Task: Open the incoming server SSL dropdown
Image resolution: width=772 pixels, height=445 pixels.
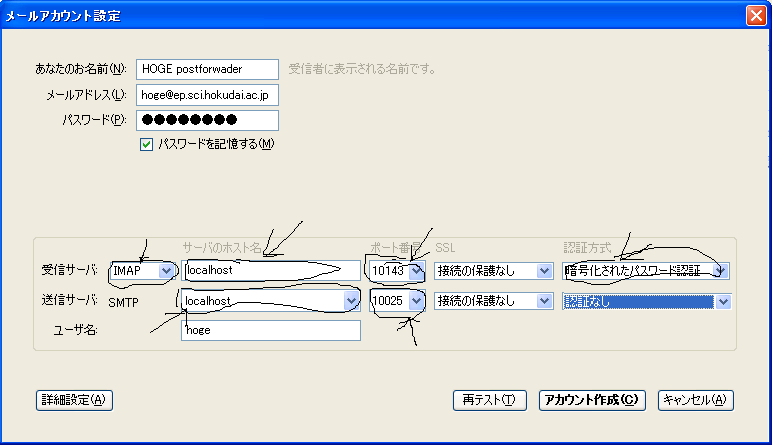Action: [543, 270]
